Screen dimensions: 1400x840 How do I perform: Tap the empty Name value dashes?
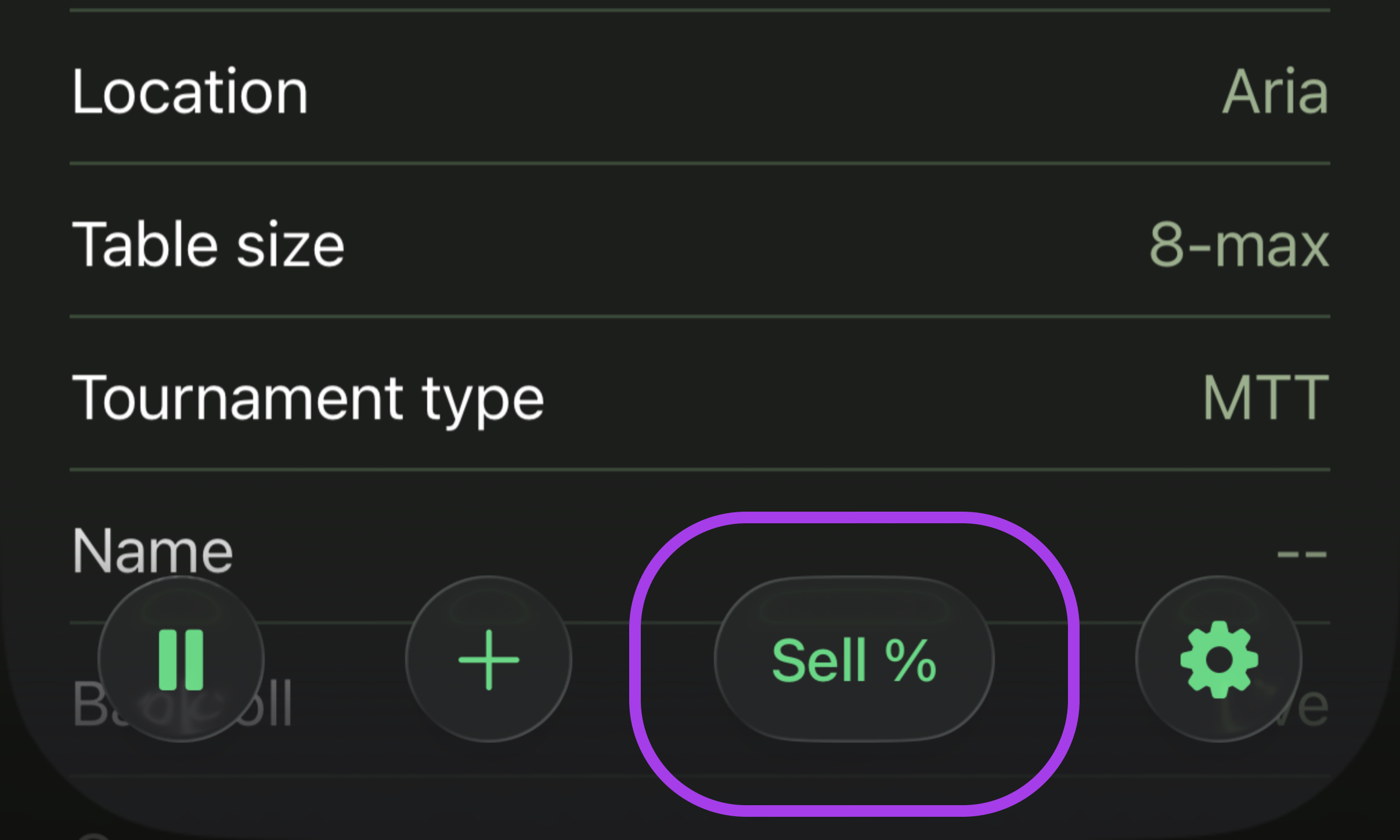coord(1301,553)
